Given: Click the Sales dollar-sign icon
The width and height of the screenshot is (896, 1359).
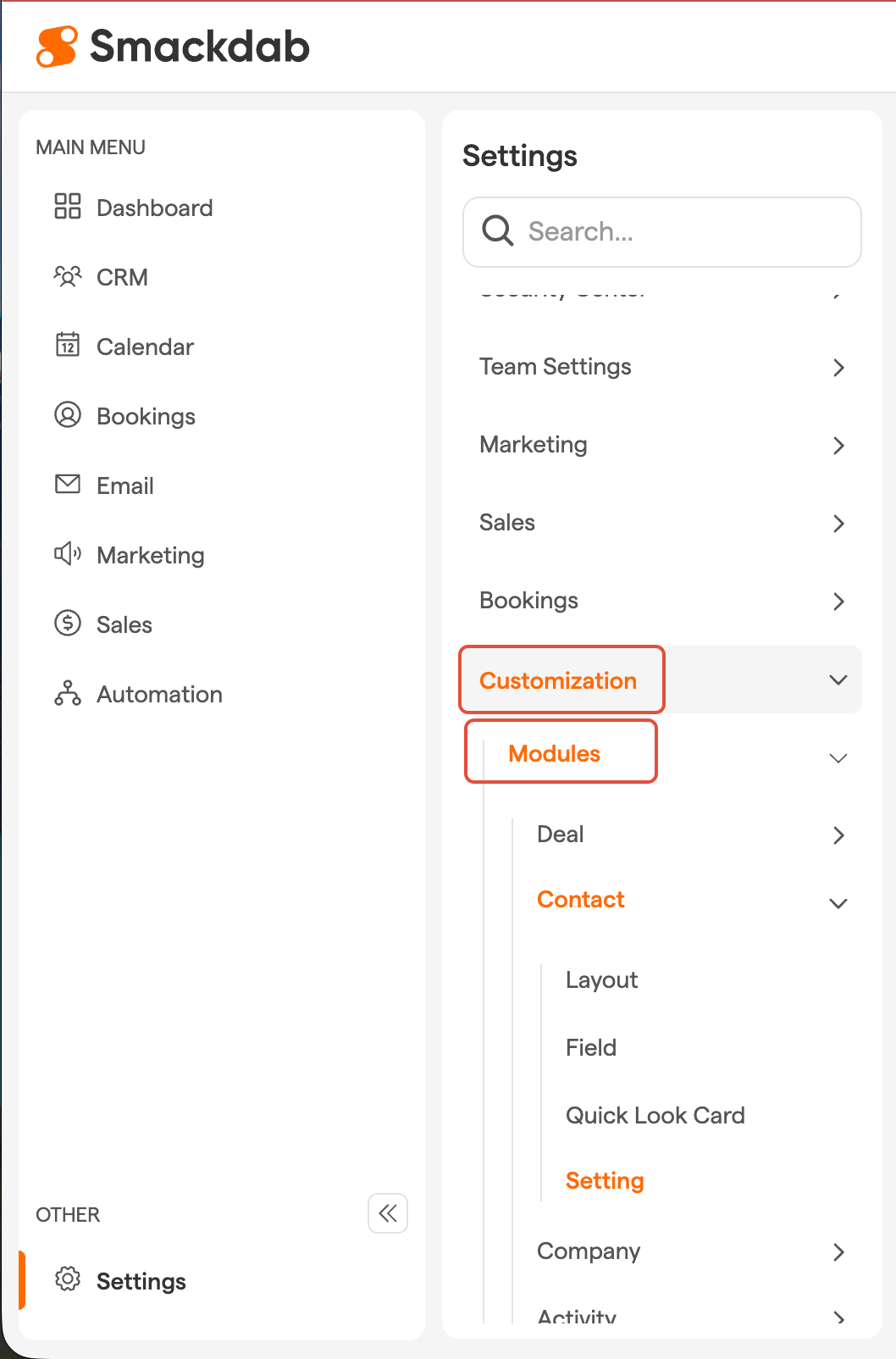Looking at the screenshot, I should [x=68, y=624].
